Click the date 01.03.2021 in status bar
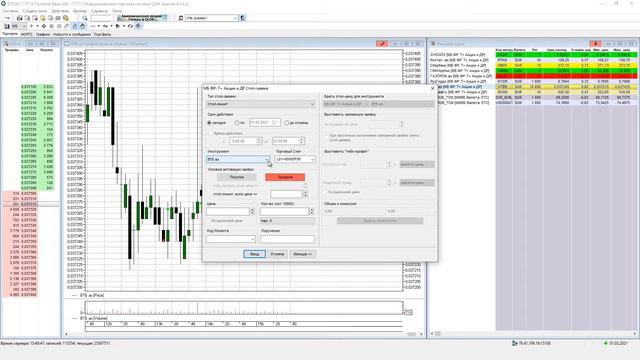This screenshot has height=360, width=640. (x=618, y=343)
